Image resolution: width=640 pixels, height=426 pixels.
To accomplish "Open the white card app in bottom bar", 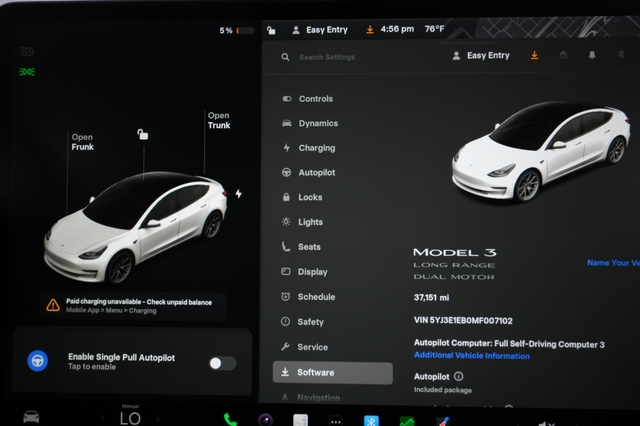I will (x=300, y=420).
